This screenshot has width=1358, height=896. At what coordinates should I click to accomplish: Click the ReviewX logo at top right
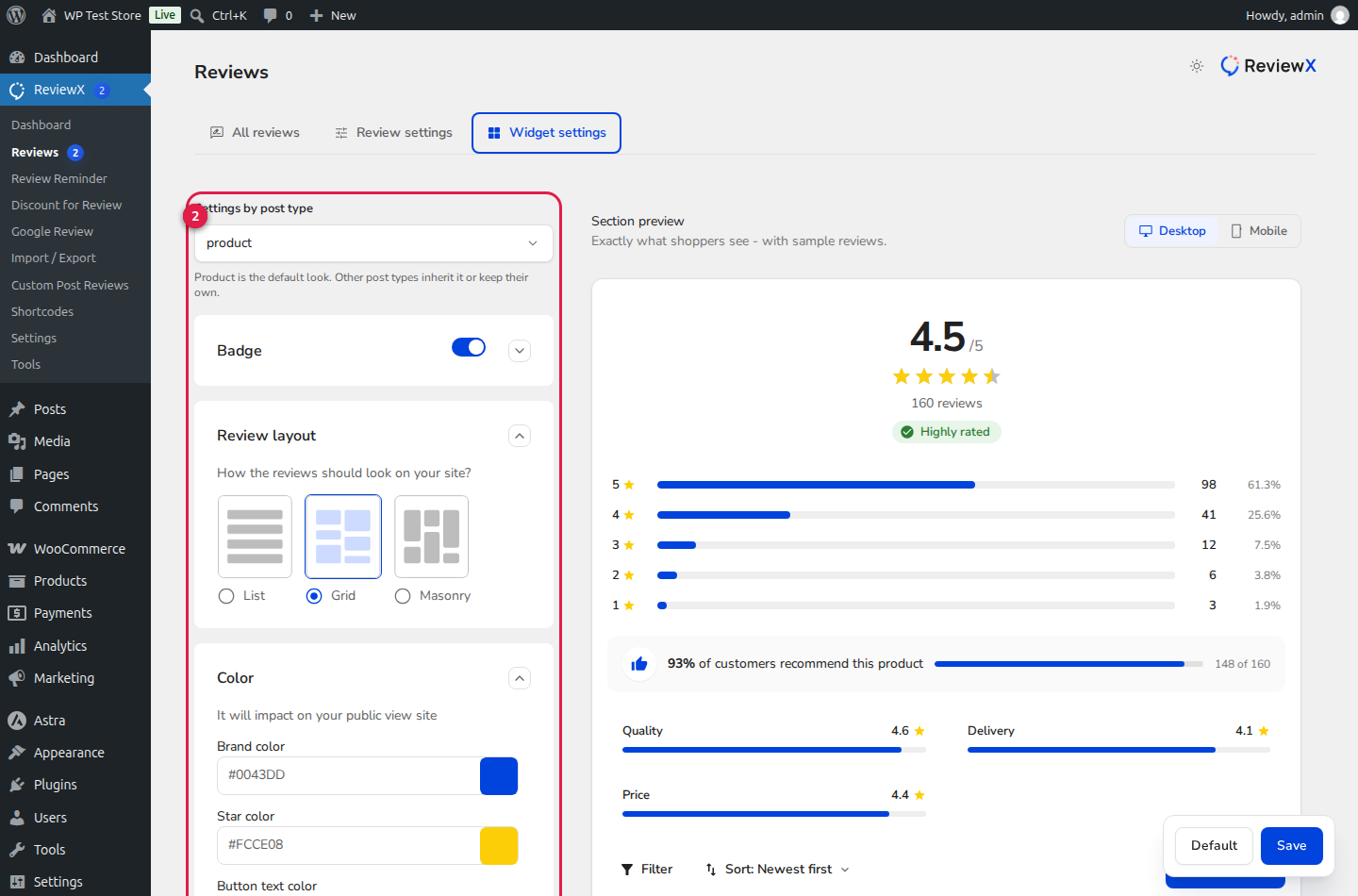(1268, 65)
